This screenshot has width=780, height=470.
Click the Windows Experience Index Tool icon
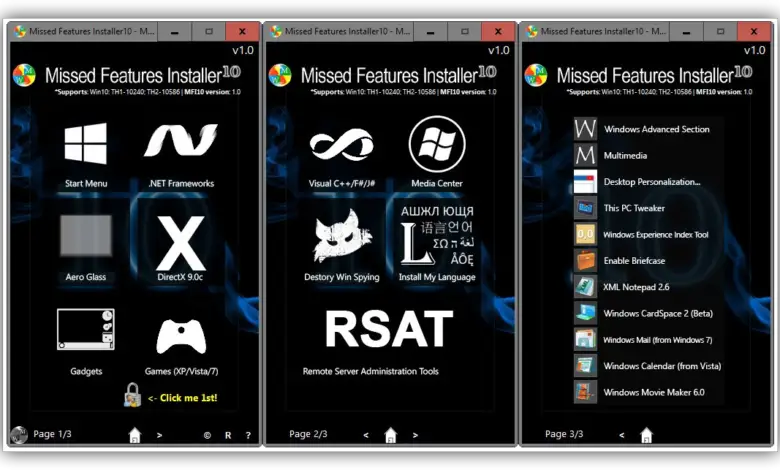(x=585, y=234)
